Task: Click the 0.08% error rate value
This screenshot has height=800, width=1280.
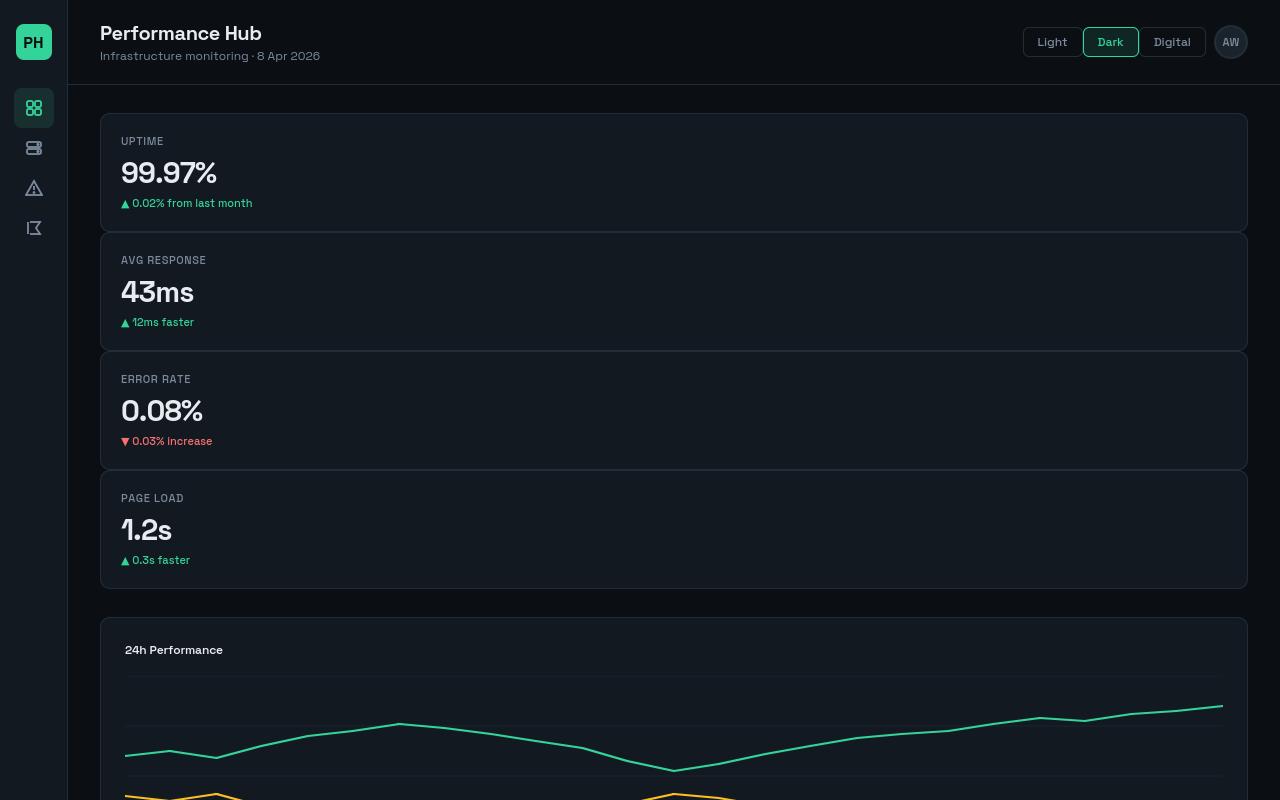Action: [x=162, y=411]
